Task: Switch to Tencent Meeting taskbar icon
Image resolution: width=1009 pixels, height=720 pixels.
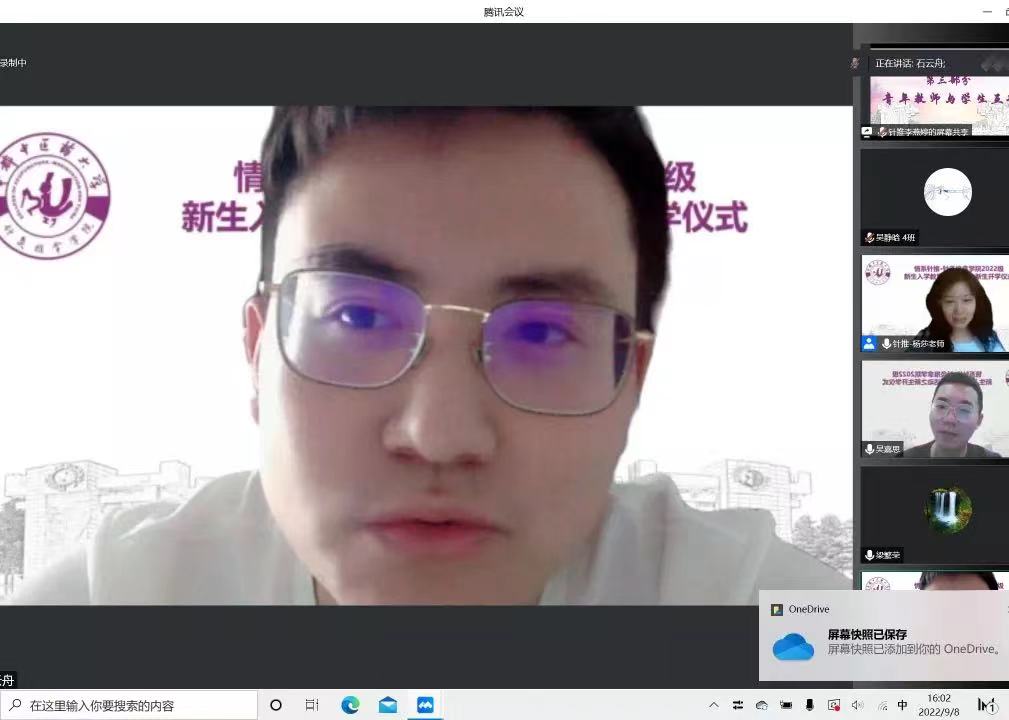Action: (x=425, y=705)
